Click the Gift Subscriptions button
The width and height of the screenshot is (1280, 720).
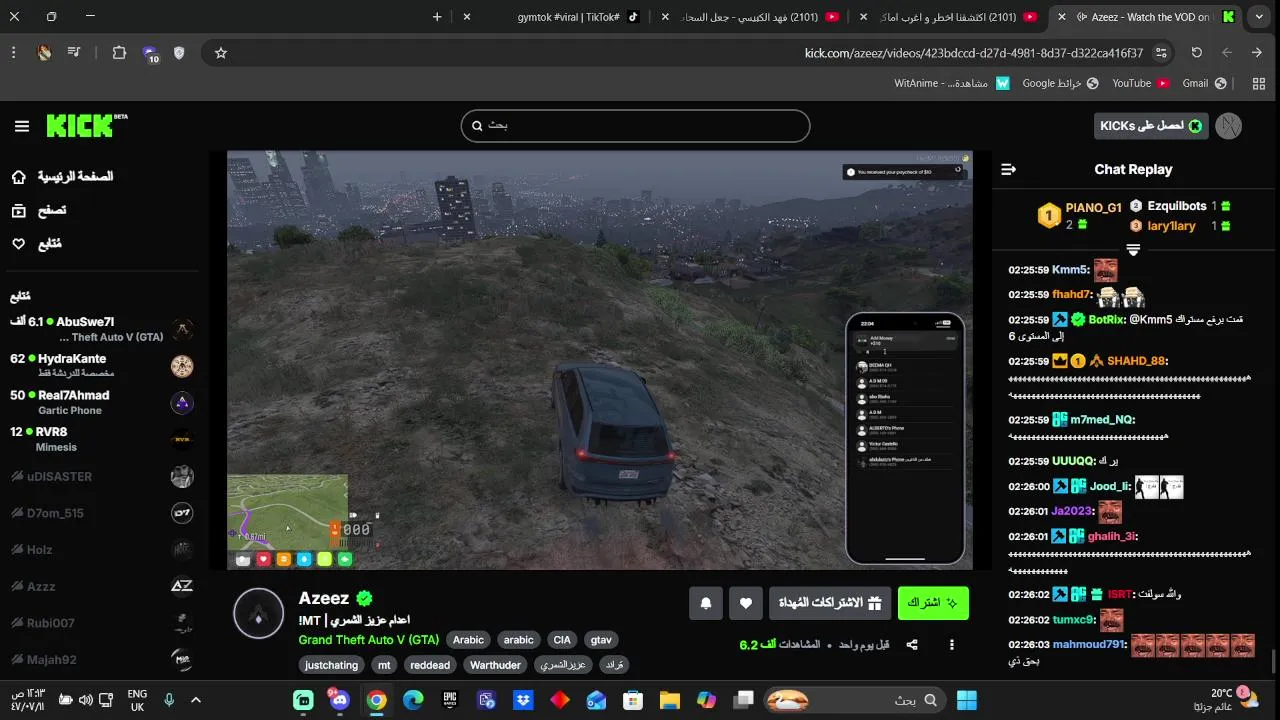point(830,603)
